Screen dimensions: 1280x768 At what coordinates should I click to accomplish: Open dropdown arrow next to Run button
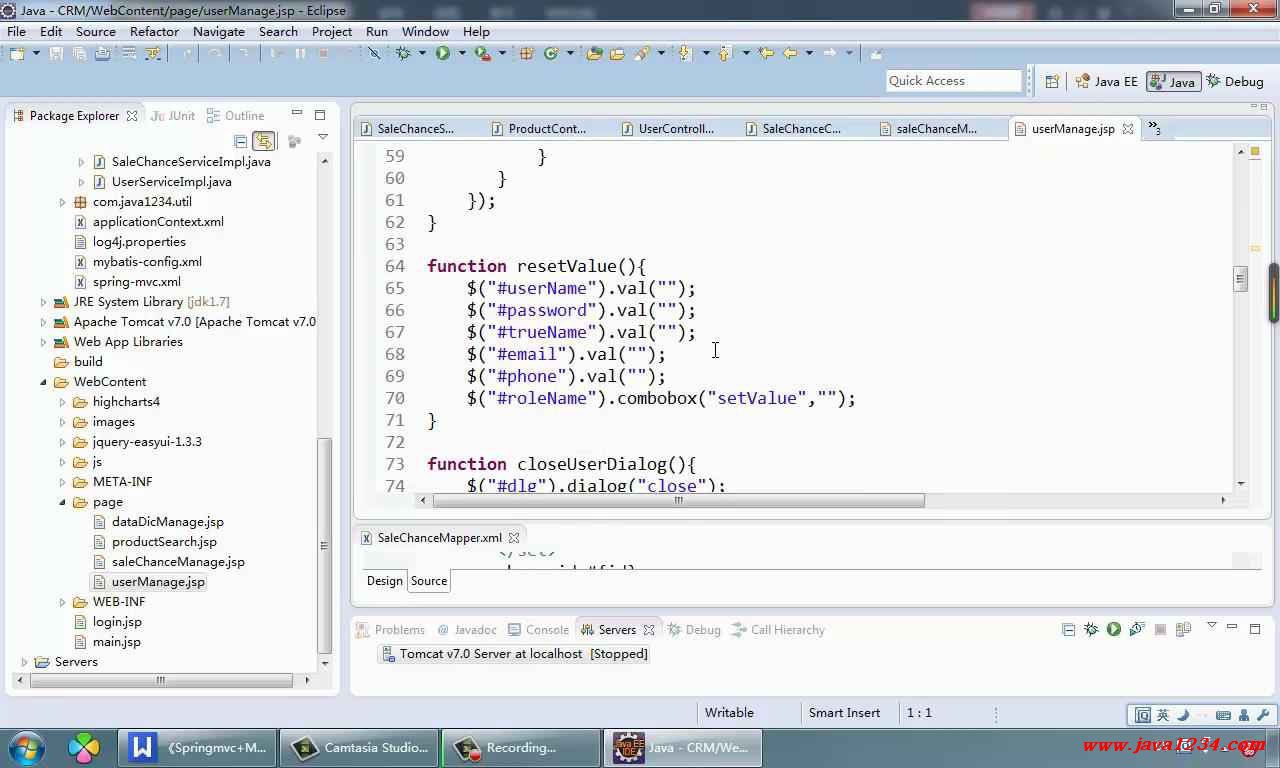462,54
